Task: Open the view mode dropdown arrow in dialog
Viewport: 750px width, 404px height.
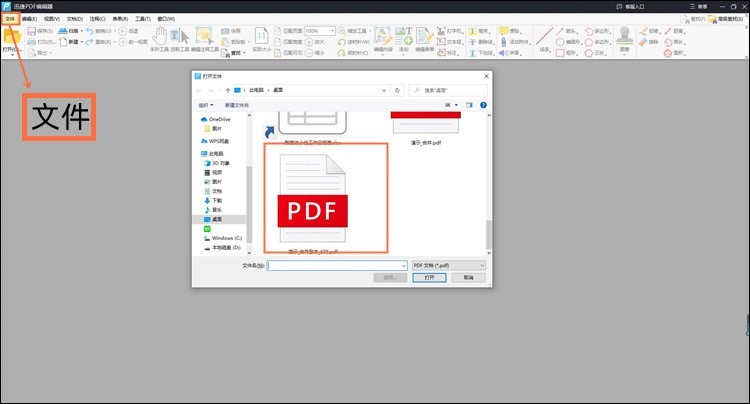Action: point(456,105)
